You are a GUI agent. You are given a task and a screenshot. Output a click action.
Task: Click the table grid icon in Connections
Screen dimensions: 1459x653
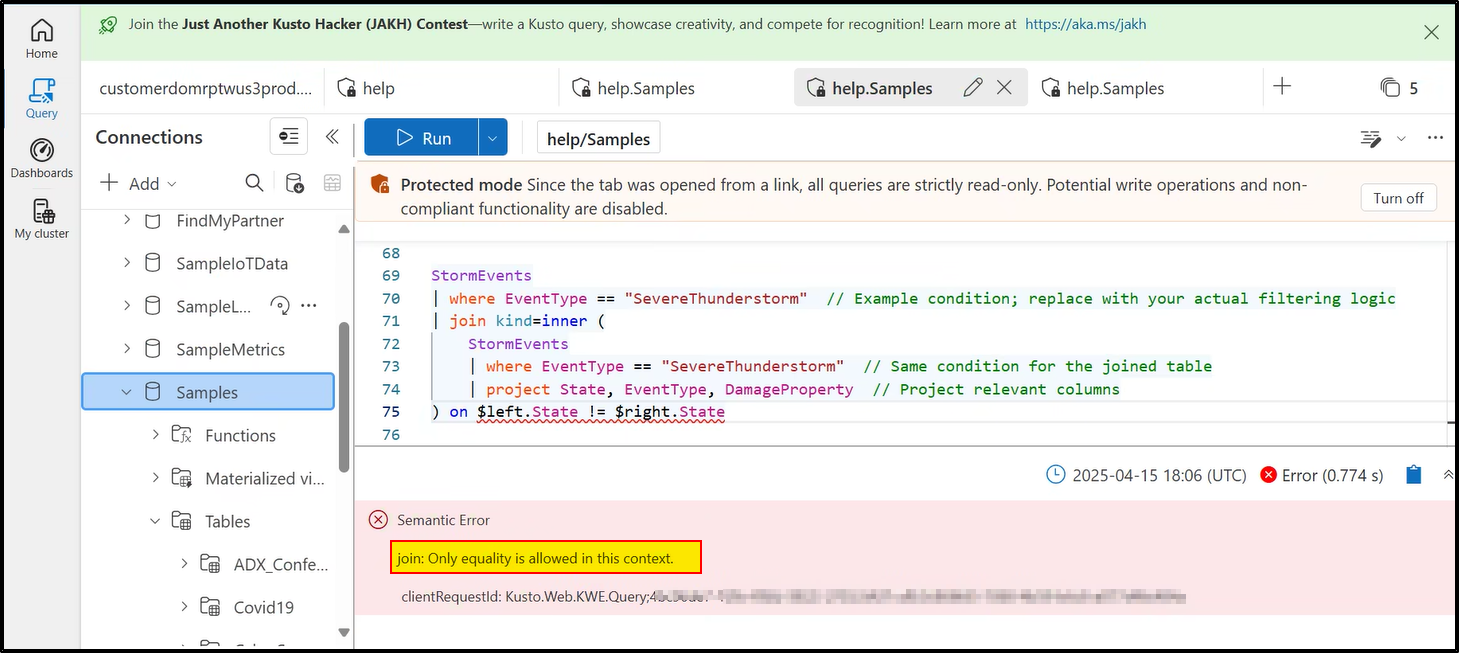pos(332,183)
